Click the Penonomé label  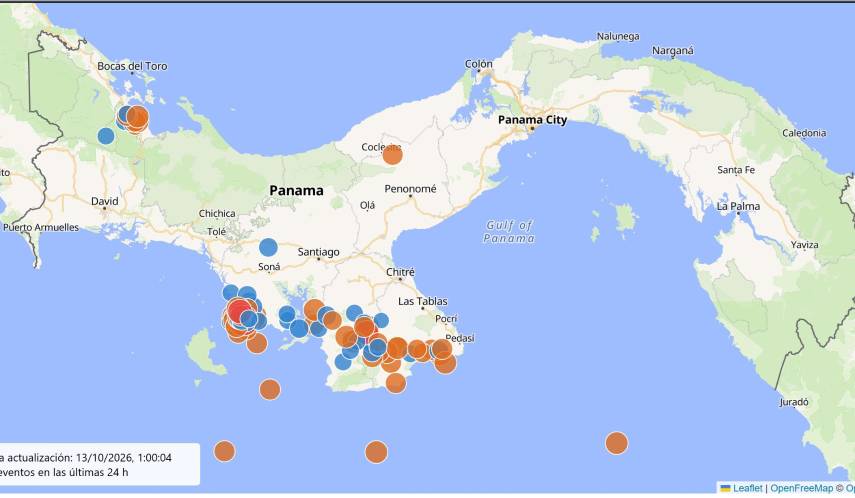410,189
